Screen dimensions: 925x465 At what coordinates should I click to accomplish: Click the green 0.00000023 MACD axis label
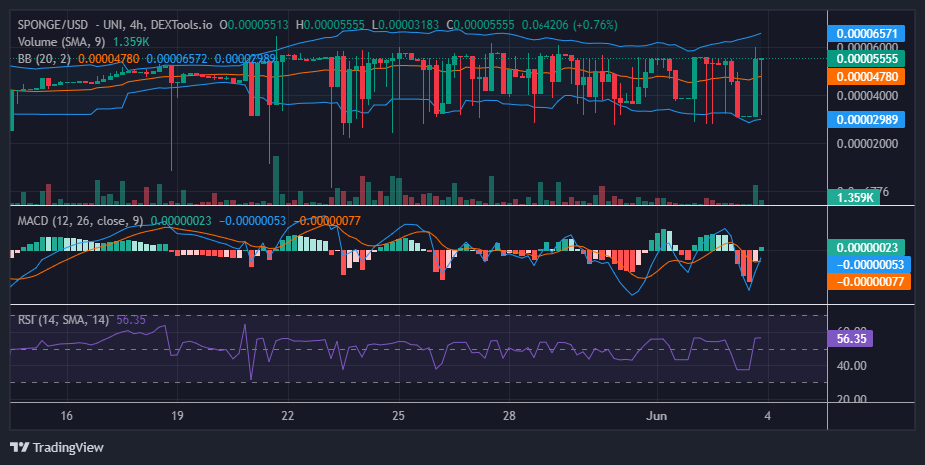pos(867,247)
